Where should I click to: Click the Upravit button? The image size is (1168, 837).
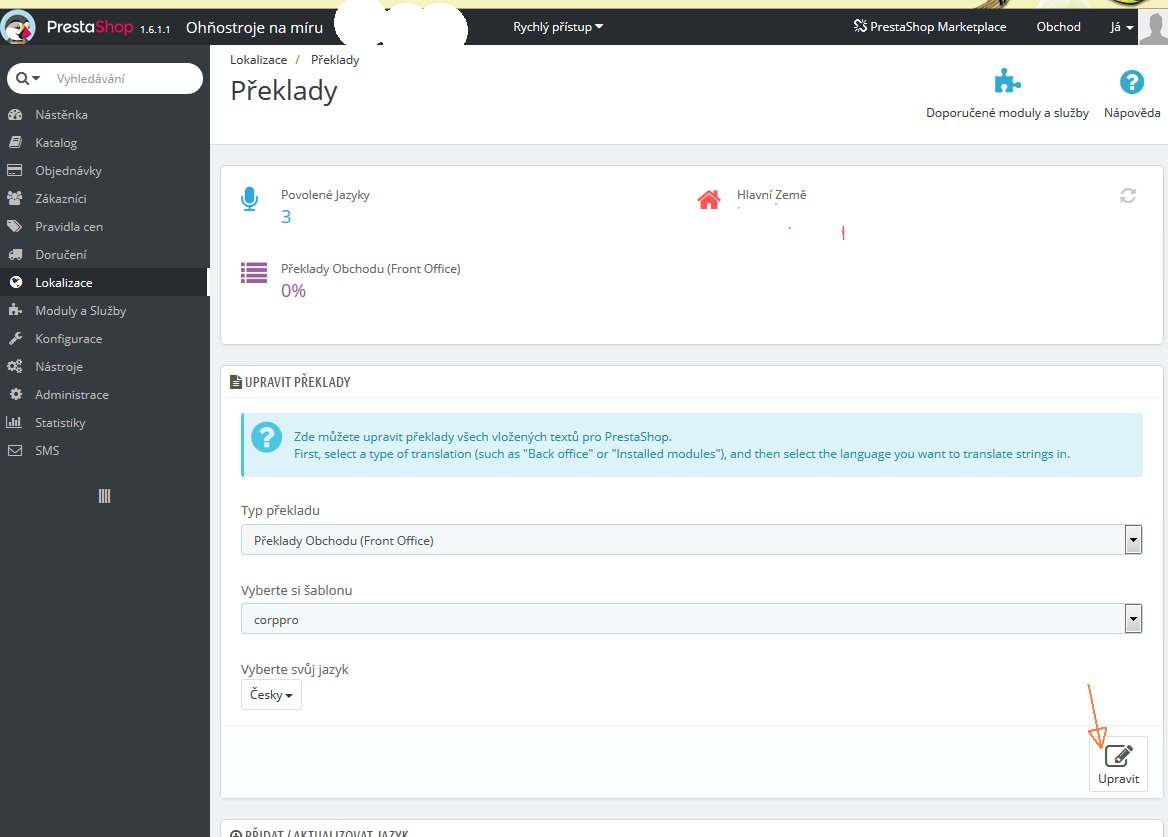click(x=1118, y=765)
